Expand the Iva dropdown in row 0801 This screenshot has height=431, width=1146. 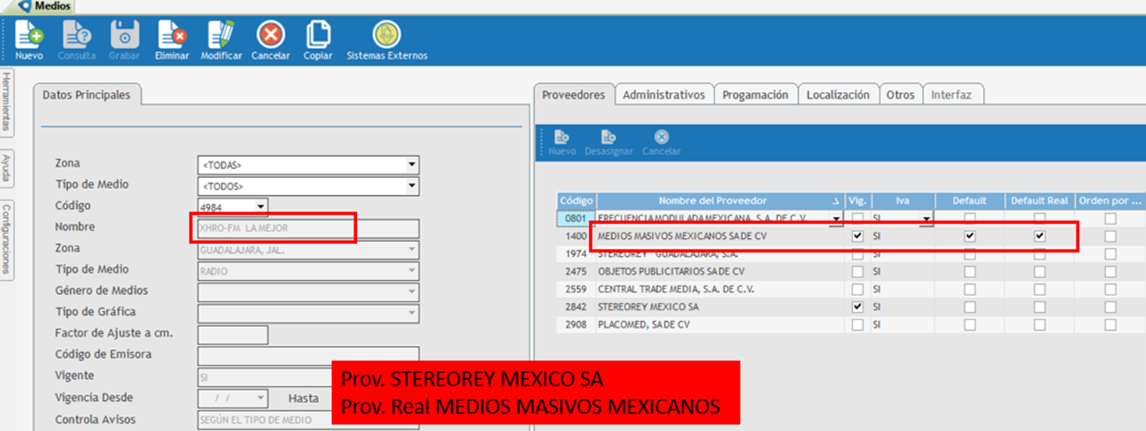(927, 218)
